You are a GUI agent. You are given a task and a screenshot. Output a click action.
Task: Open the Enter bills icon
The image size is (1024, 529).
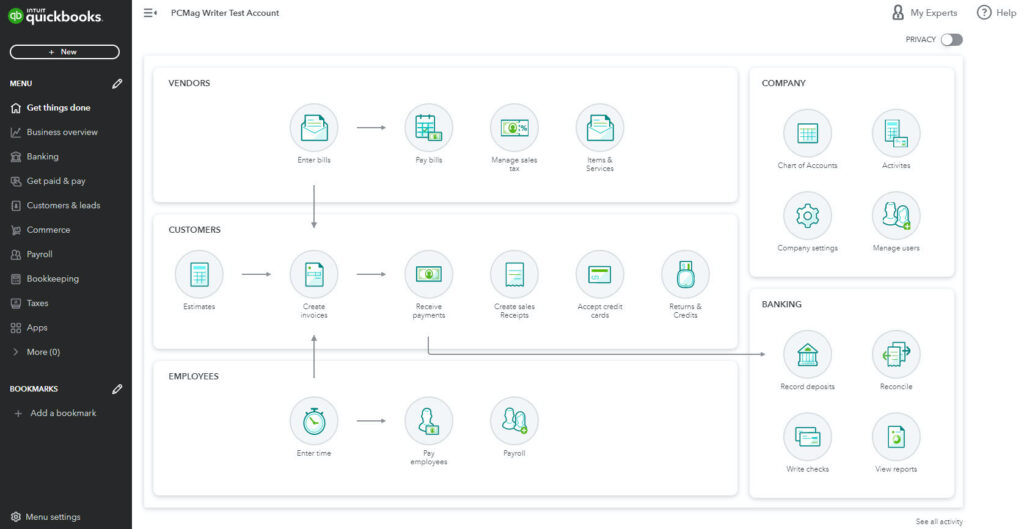pyautogui.click(x=314, y=128)
